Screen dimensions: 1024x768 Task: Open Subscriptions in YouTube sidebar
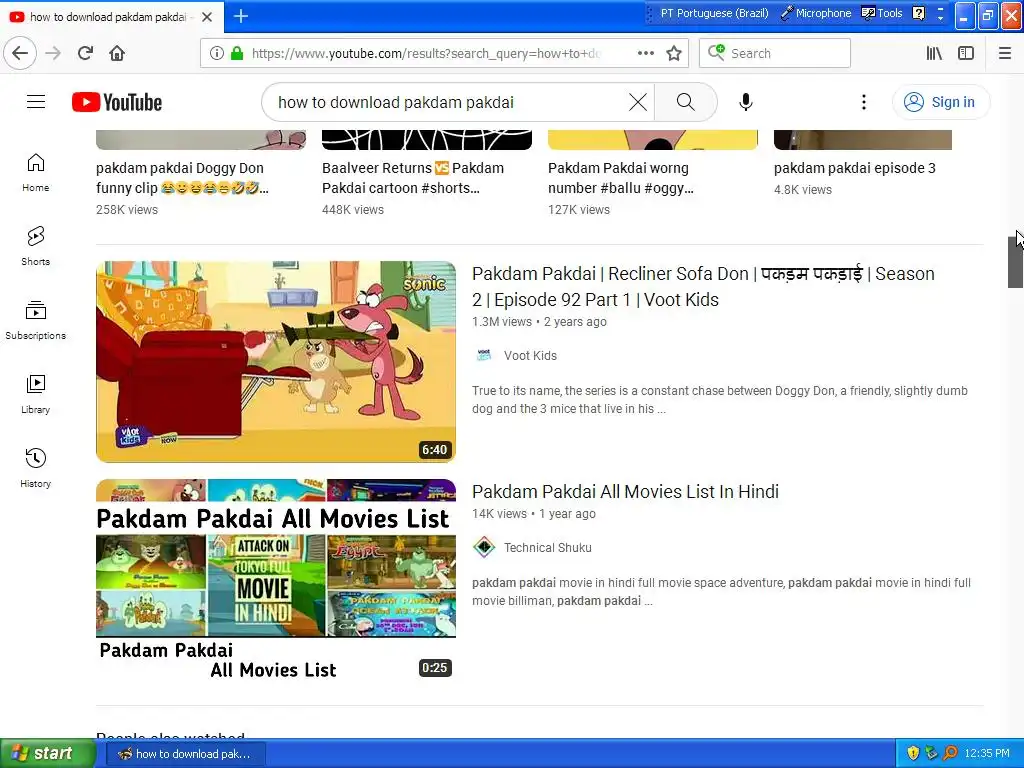[35, 320]
